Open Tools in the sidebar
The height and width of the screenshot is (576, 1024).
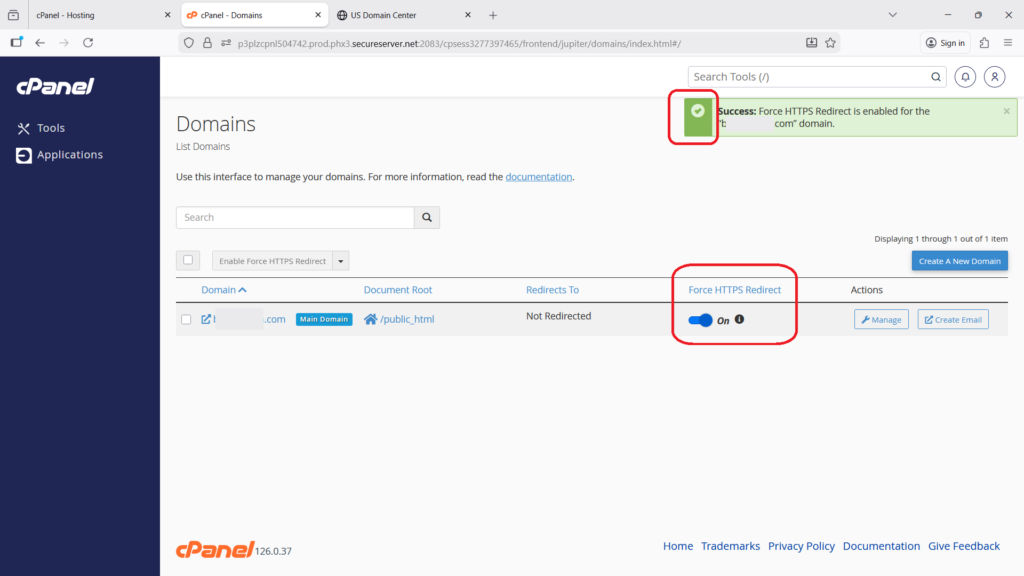pyautogui.click(x=50, y=128)
